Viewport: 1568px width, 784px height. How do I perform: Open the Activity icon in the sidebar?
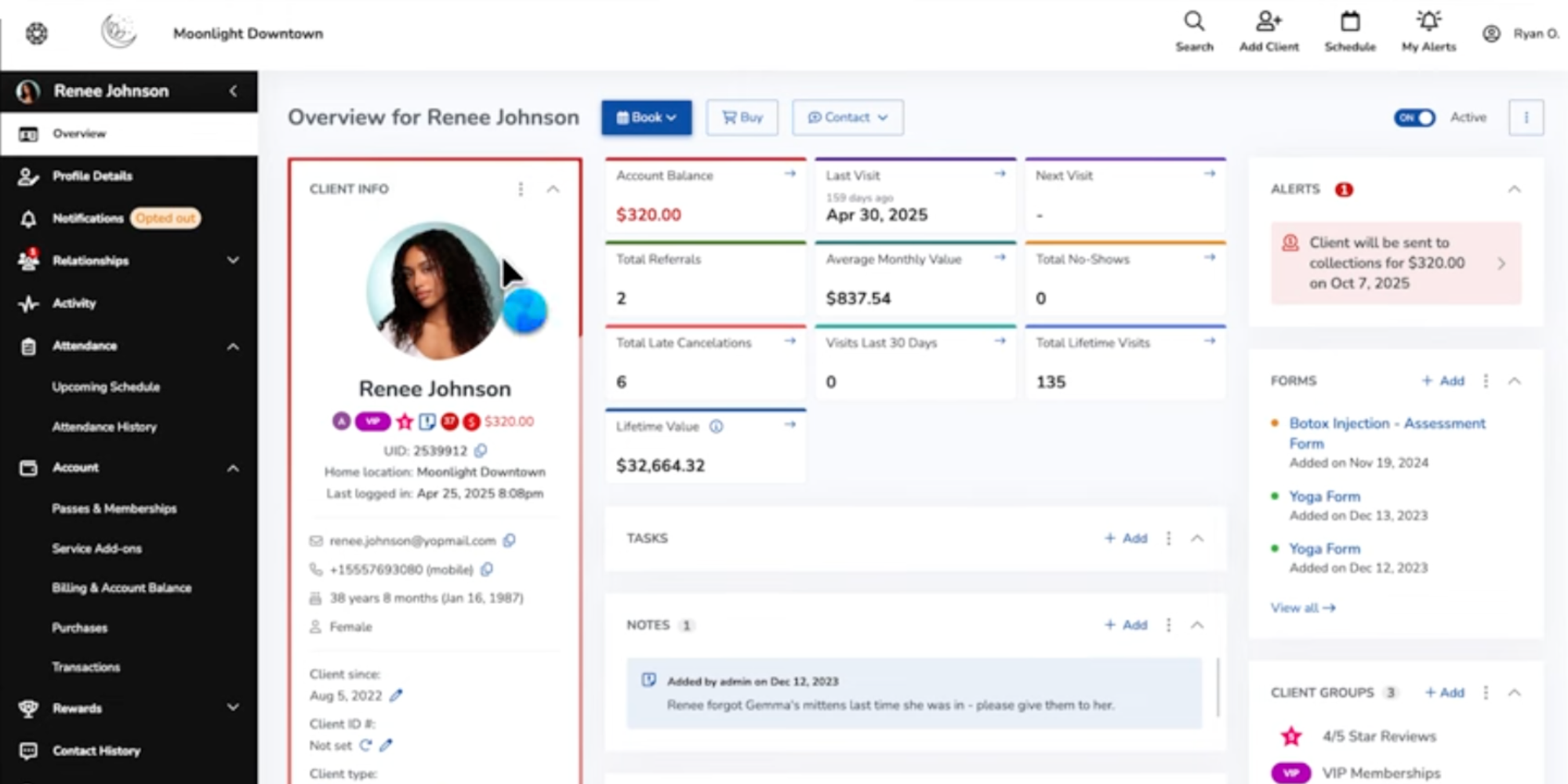click(x=29, y=303)
